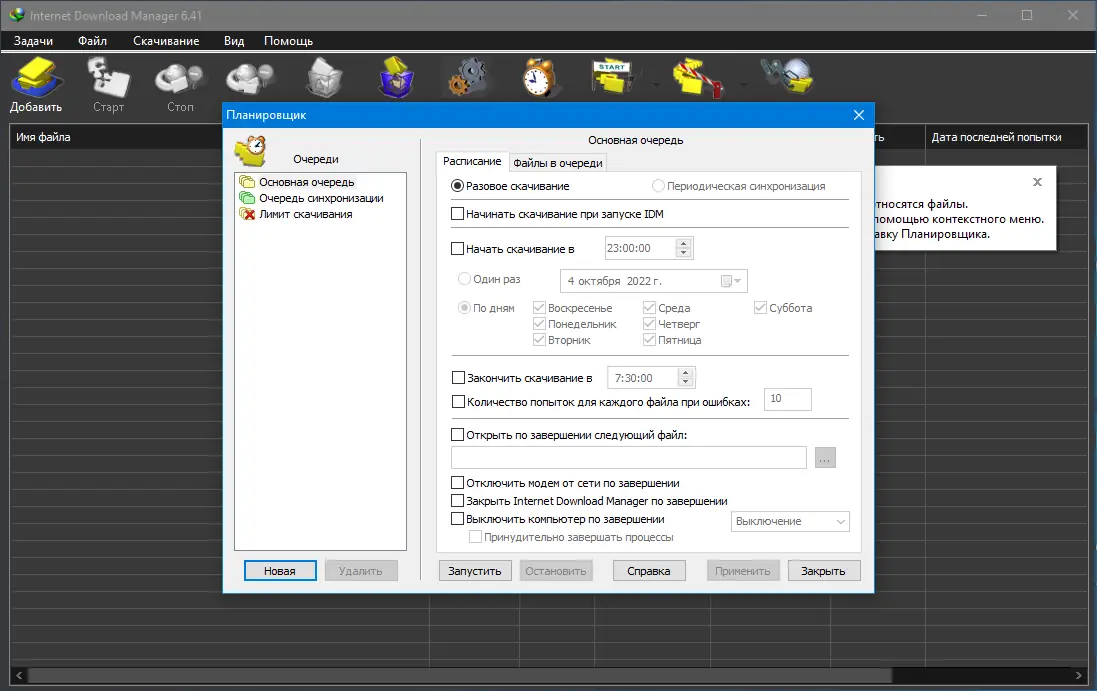
Task: Click the retry count field showing 10
Action: pos(788,399)
